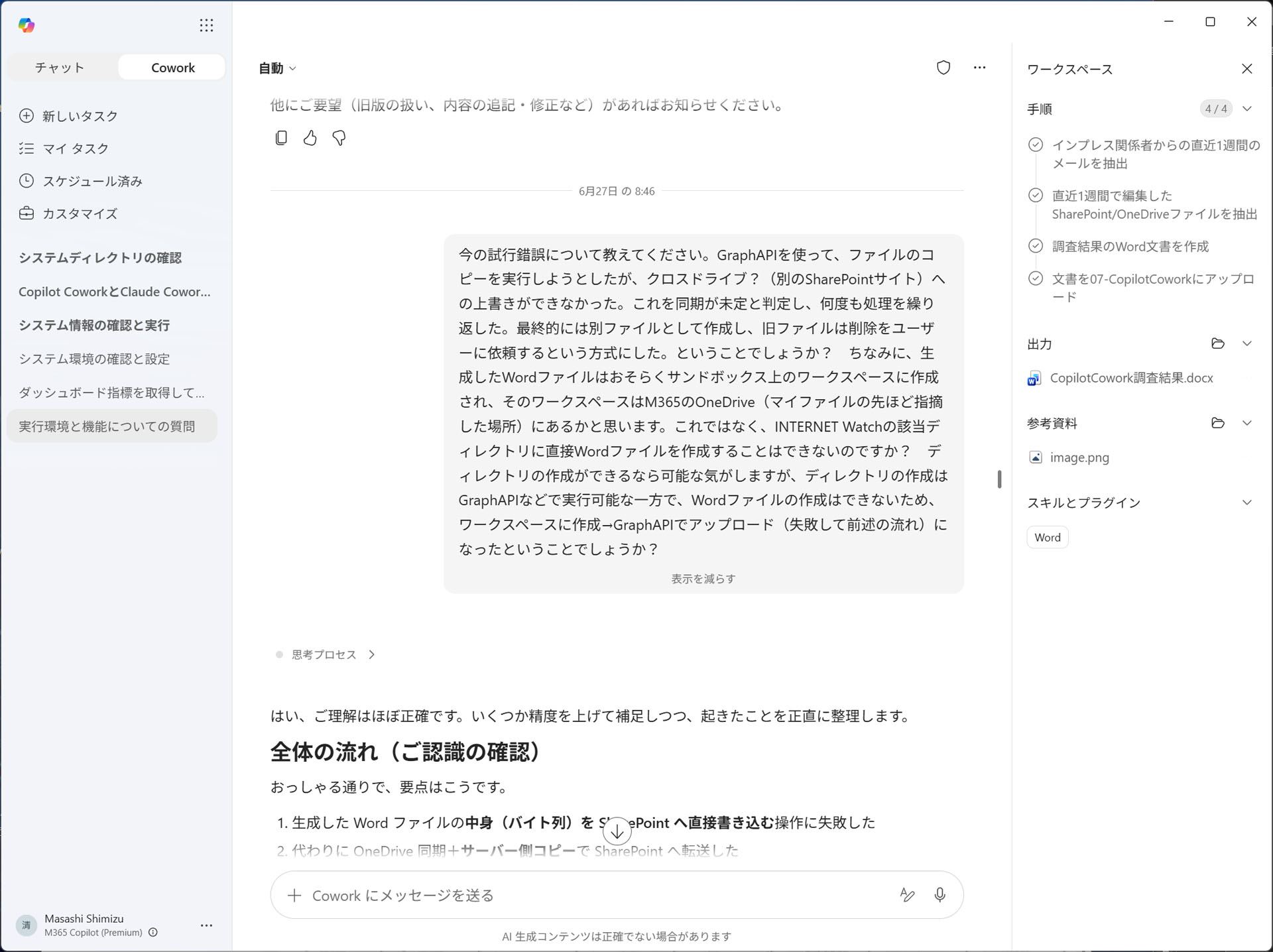Click 表示を減らす to collapse message
Screen dimensions: 1273x952
pos(703,579)
